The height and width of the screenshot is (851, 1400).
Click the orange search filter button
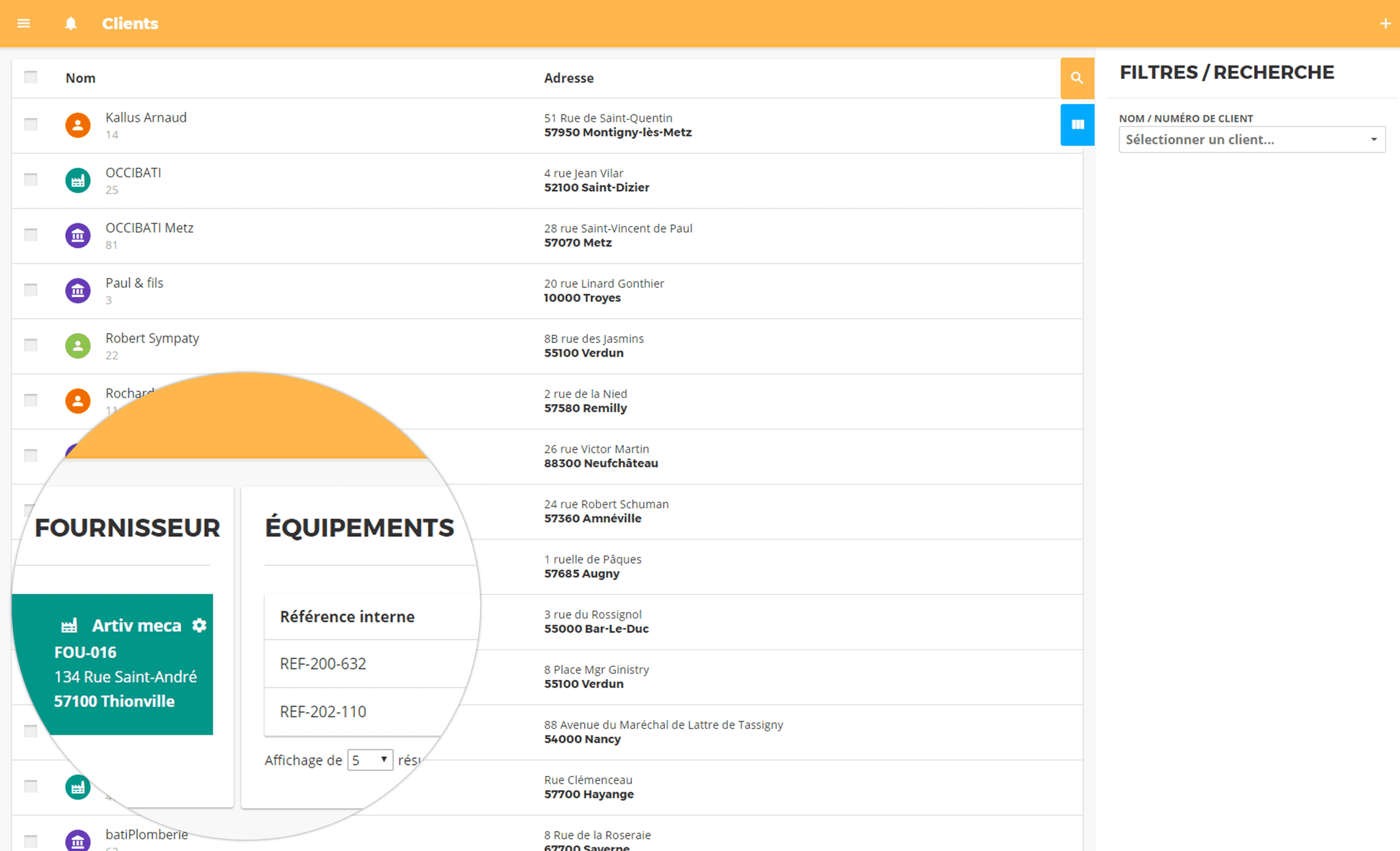1077,78
